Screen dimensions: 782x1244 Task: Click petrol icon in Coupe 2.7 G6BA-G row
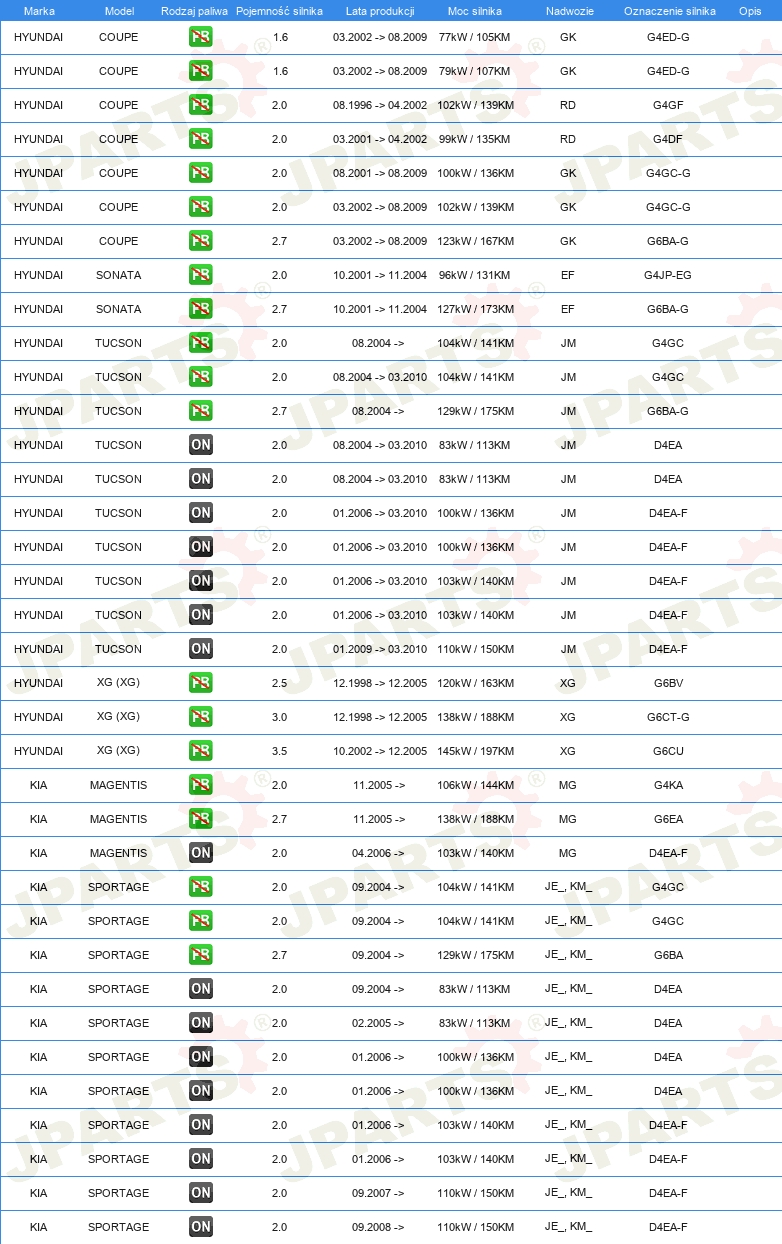201,241
